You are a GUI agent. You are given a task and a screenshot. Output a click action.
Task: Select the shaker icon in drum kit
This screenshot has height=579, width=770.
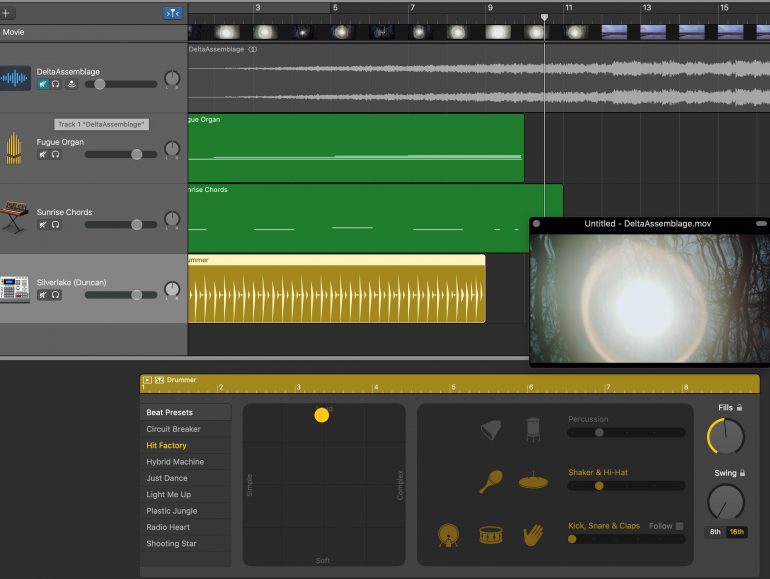[x=491, y=482]
